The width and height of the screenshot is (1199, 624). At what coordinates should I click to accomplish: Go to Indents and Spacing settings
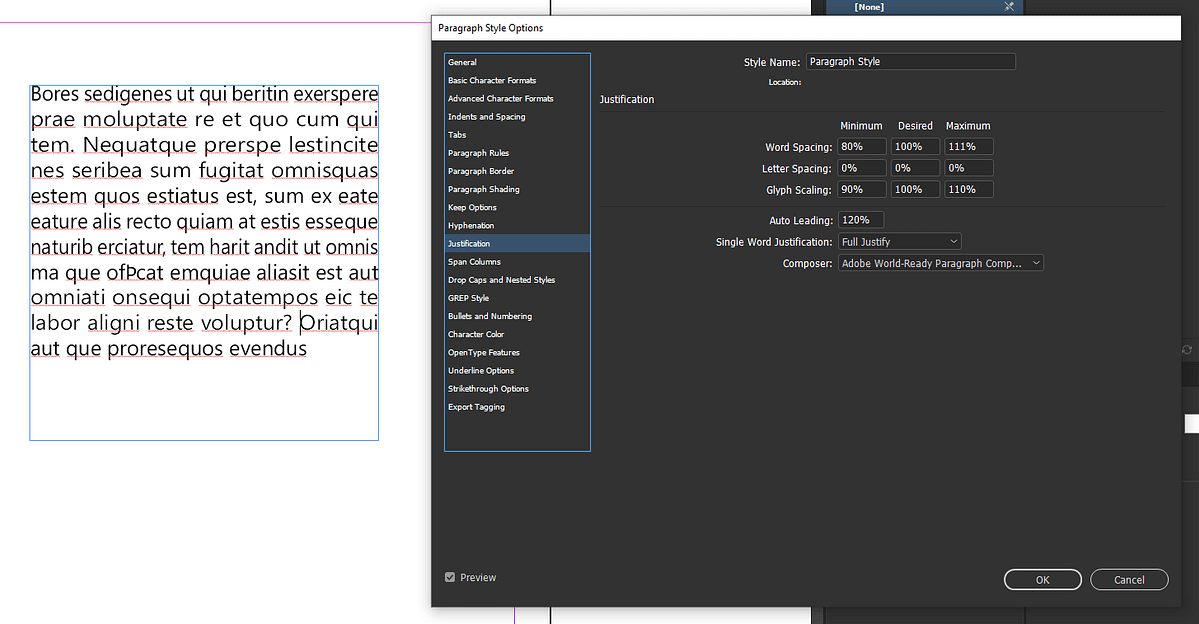(x=487, y=117)
